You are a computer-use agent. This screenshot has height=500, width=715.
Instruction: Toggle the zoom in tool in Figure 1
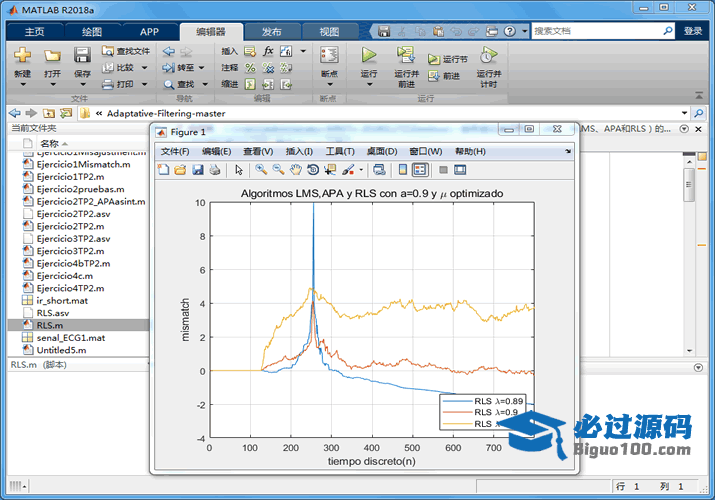[261, 170]
